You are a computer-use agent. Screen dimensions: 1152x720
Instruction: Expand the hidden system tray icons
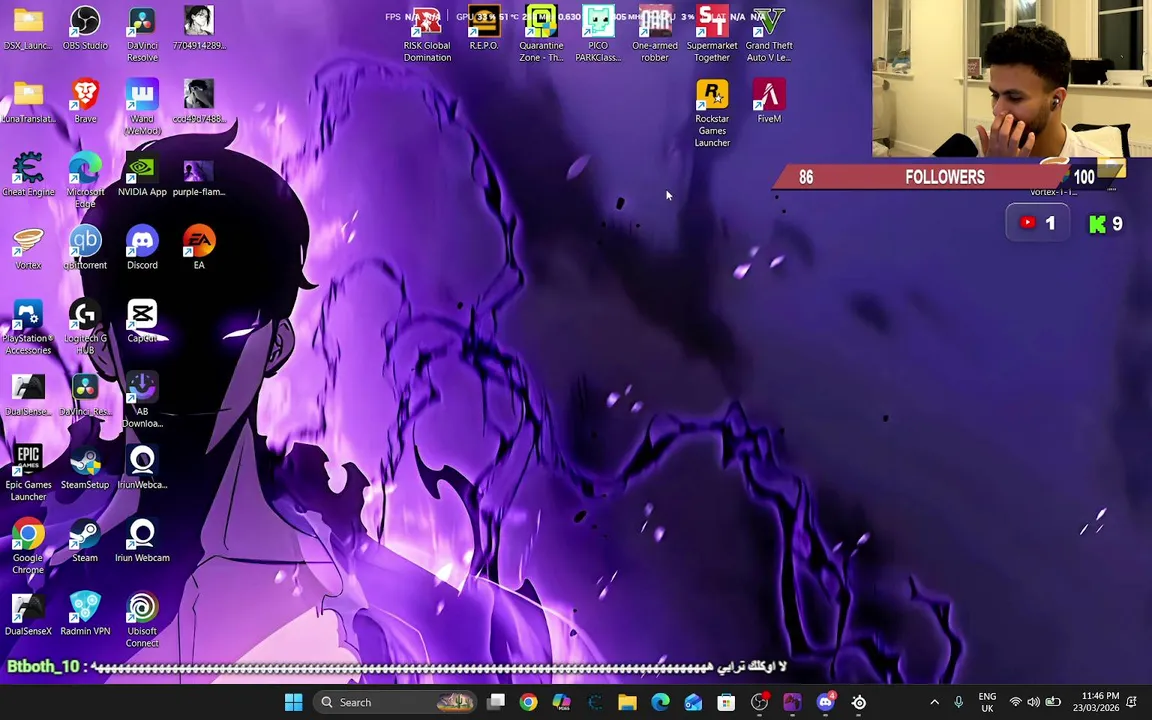tap(935, 702)
